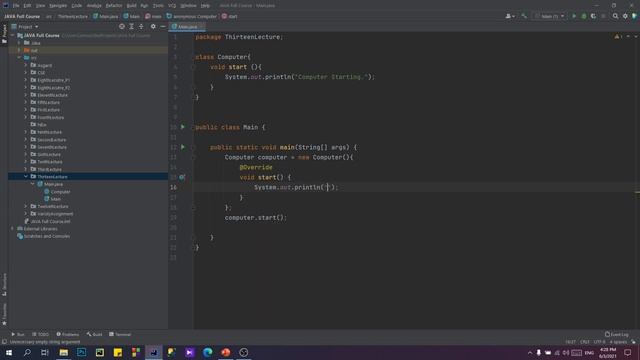The height and width of the screenshot is (360, 640).
Task: Expand all nodes in the Project panel
Action: pyautogui.click(x=131, y=27)
